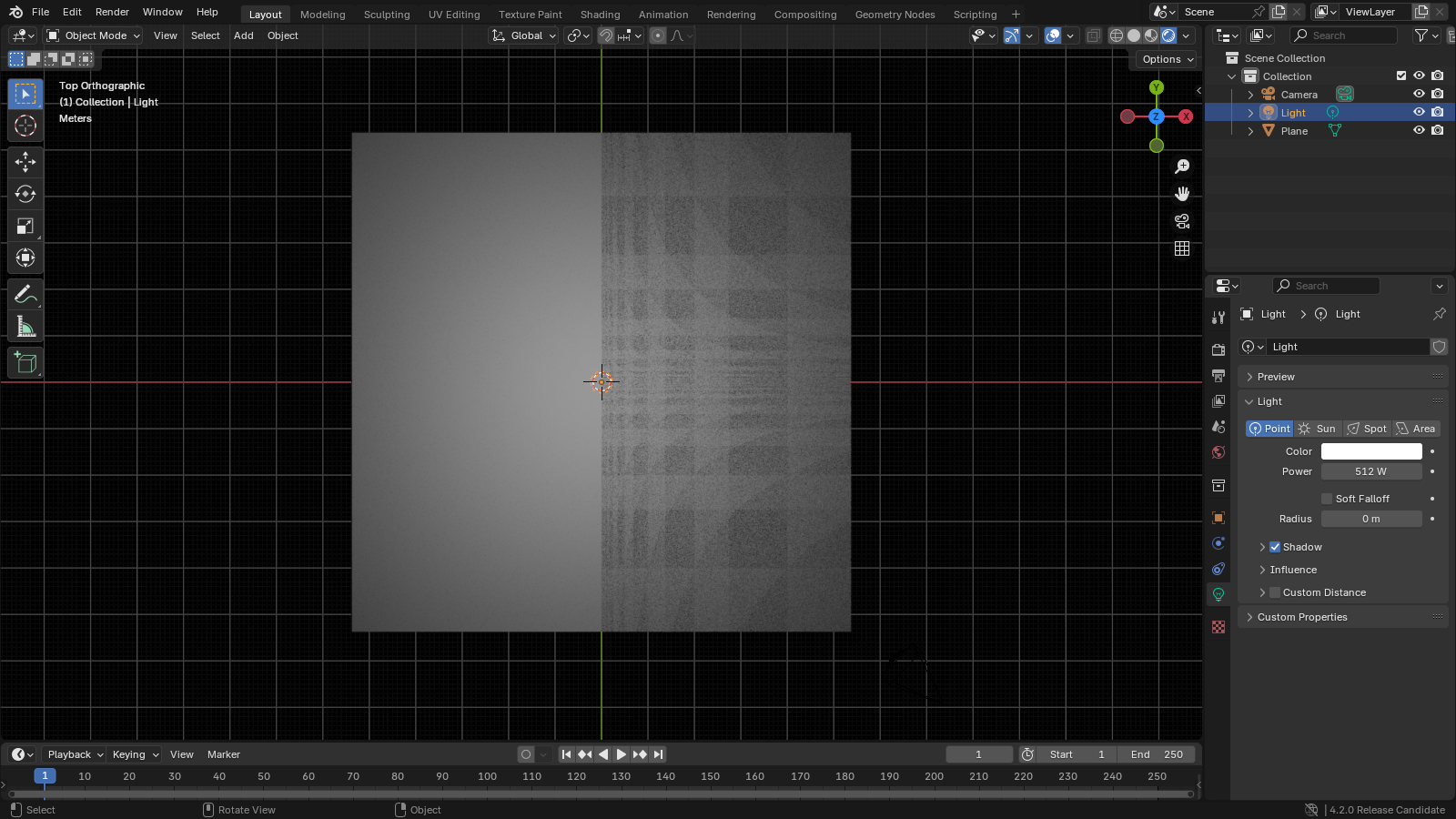
Task: Open the Render menu
Action: click(113, 12)
